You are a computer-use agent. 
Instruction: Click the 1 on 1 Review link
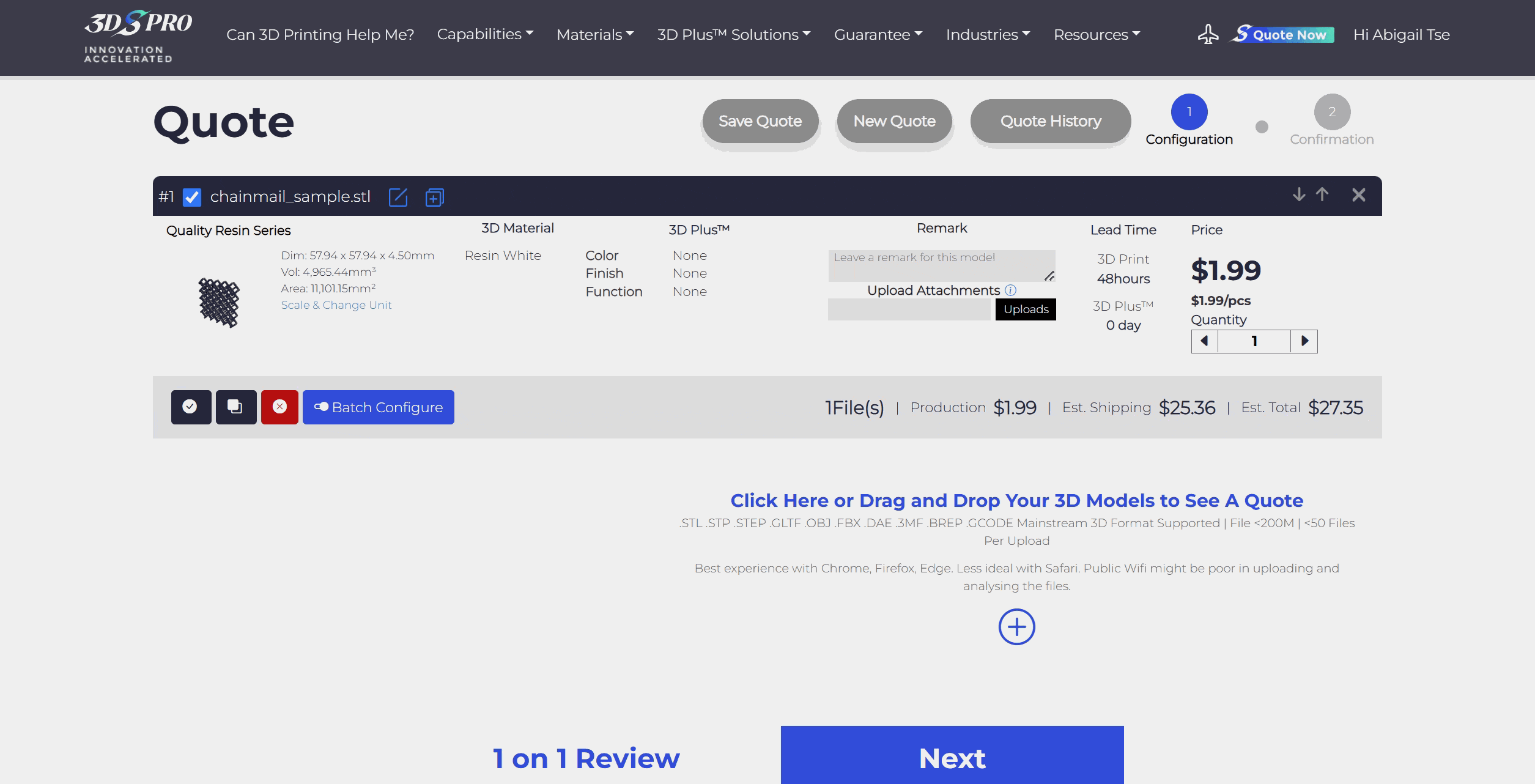click(586, 758)
